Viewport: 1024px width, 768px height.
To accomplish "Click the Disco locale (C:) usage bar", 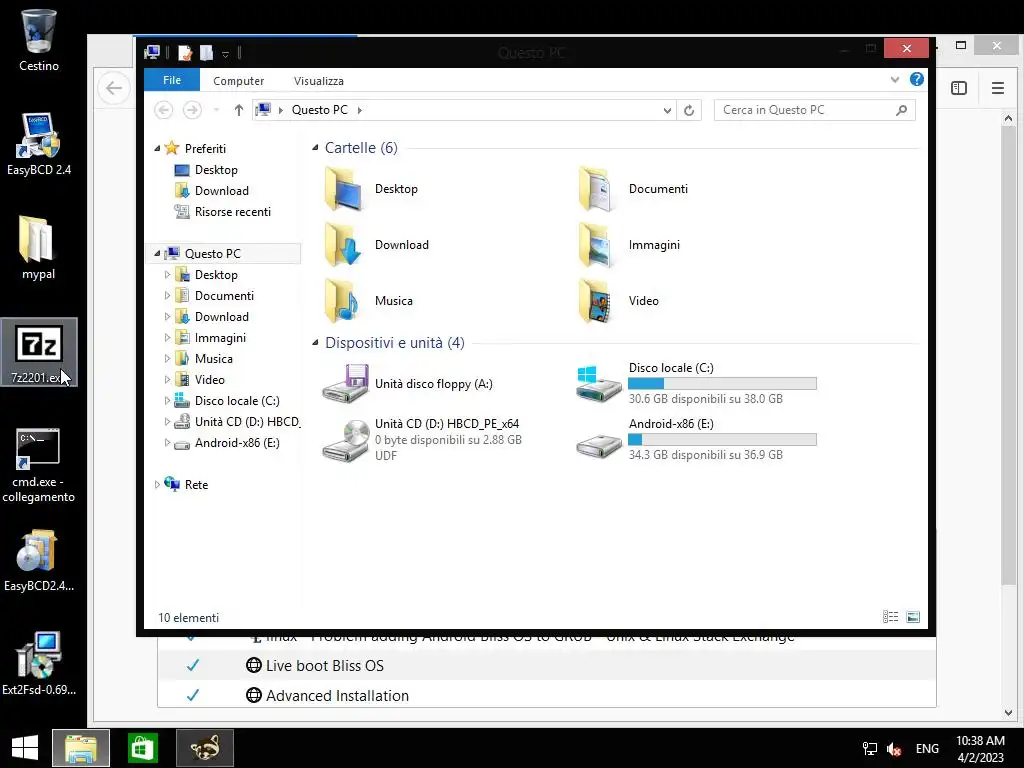I will coord(722,384).
